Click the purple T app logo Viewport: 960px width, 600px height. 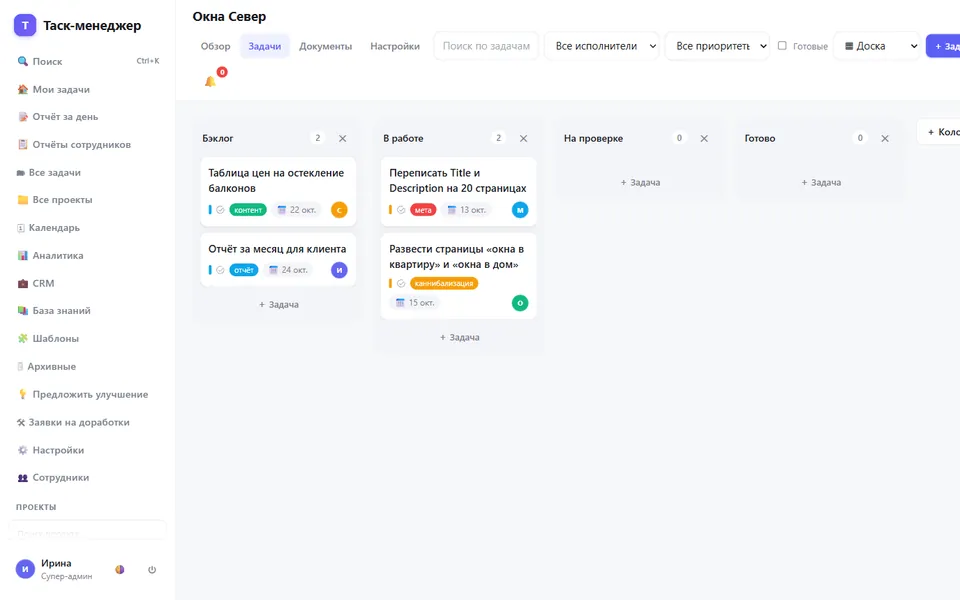pyautogui.click(x=25, y=25)
